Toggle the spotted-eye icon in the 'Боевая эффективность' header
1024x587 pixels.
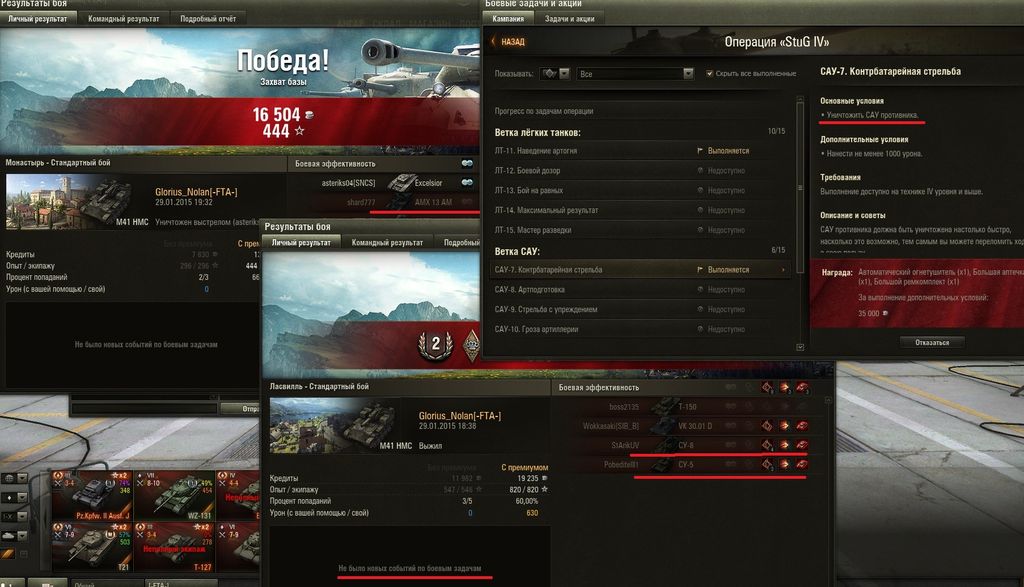coord(467,163)
